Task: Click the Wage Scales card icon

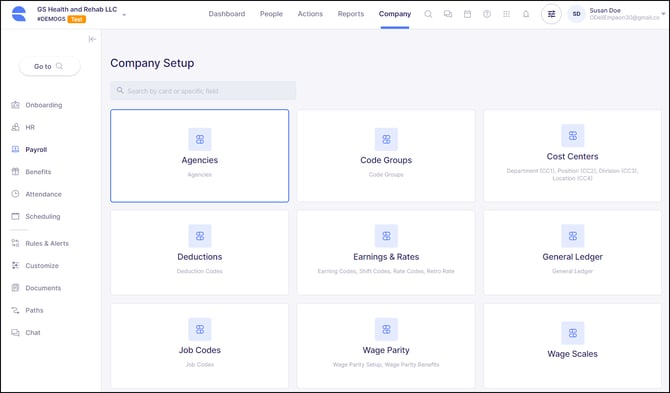Action: 573,333
